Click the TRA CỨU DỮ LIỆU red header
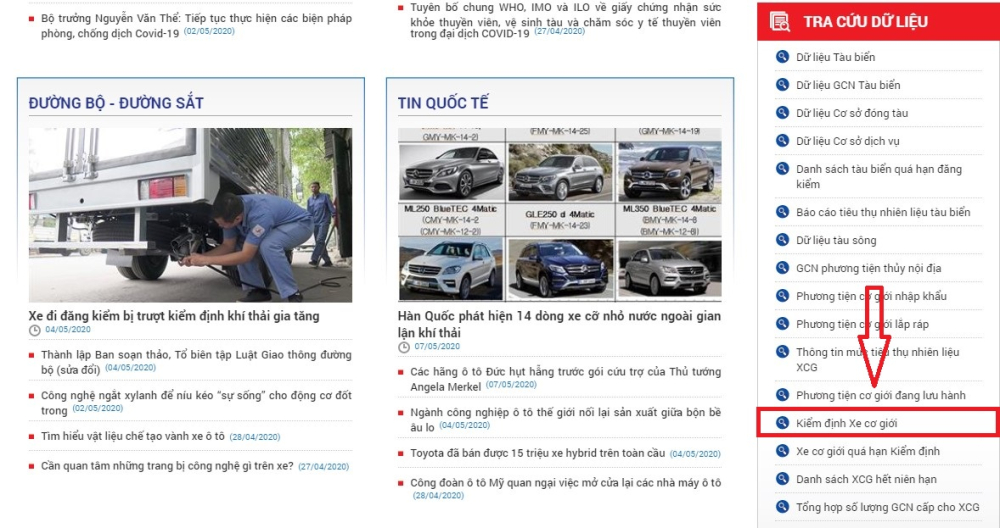The width and height of the screenshot is (1000, 528). click(x=878, y=22)
